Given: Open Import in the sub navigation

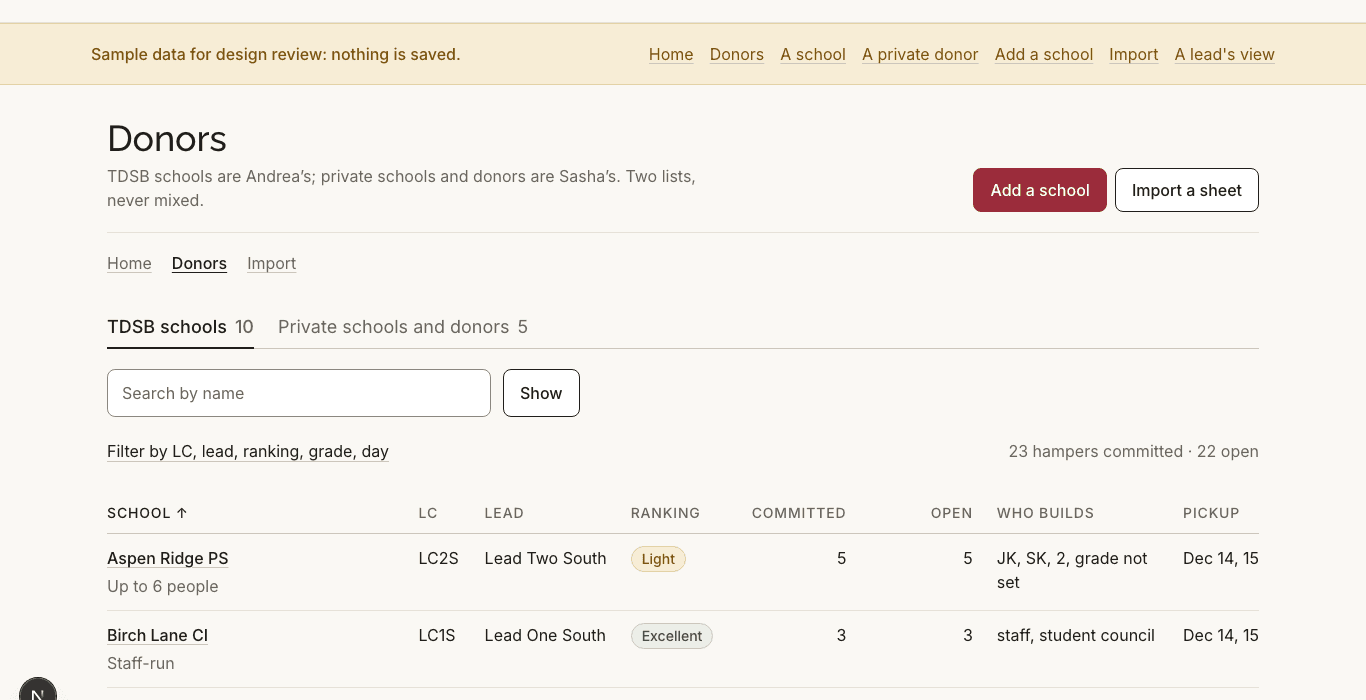Looking at the screenshot, I should (x=272, y=263).
